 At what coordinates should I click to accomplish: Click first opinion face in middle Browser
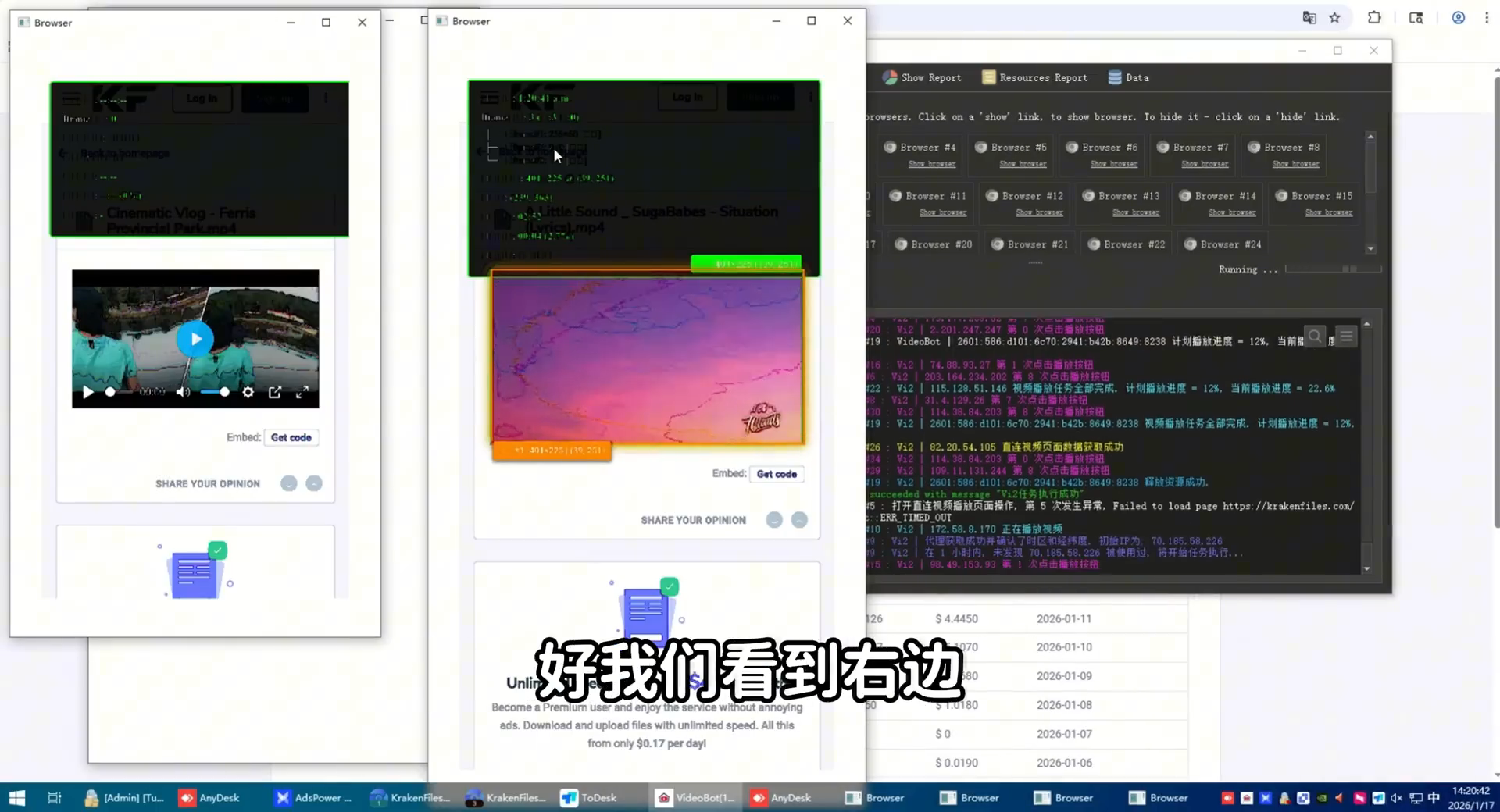[774, 520]
